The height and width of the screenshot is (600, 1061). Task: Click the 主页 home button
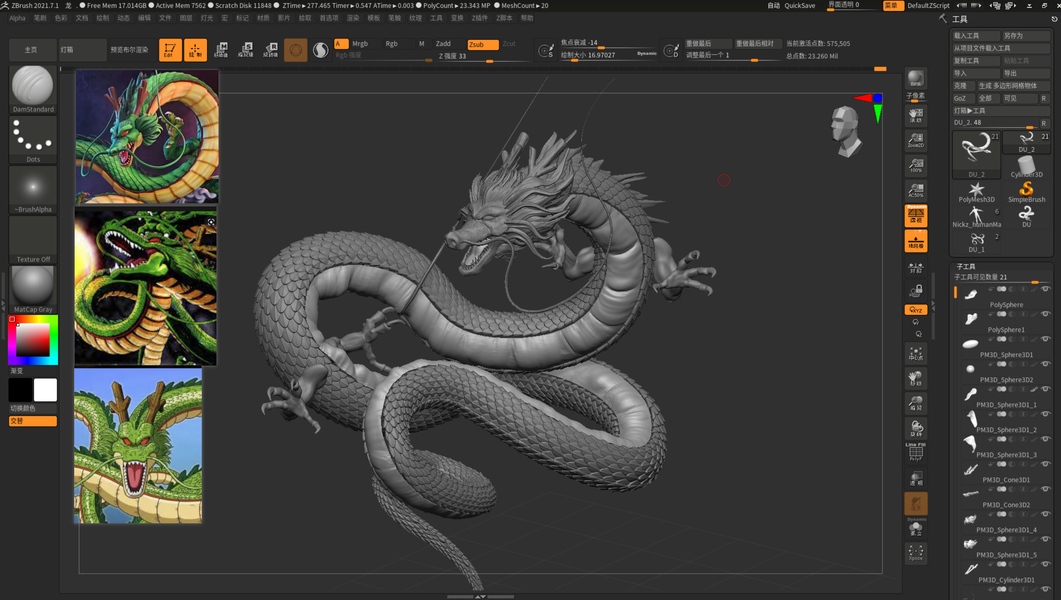pyautogui.click(x=31, y=49)
